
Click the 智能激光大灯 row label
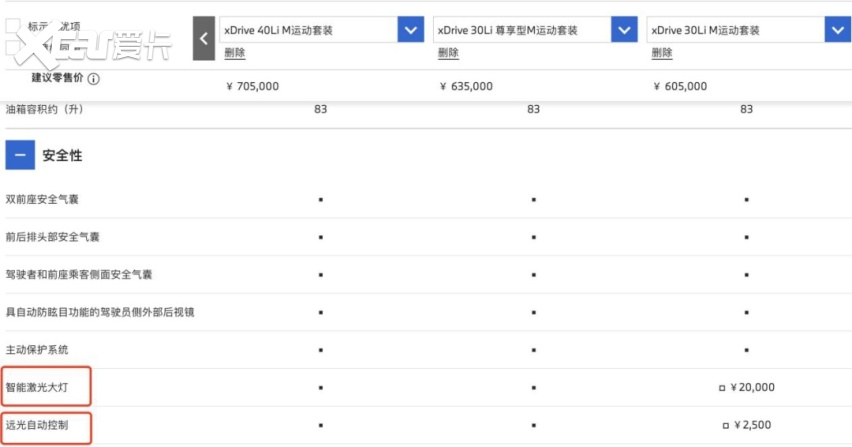coord(37,387)
